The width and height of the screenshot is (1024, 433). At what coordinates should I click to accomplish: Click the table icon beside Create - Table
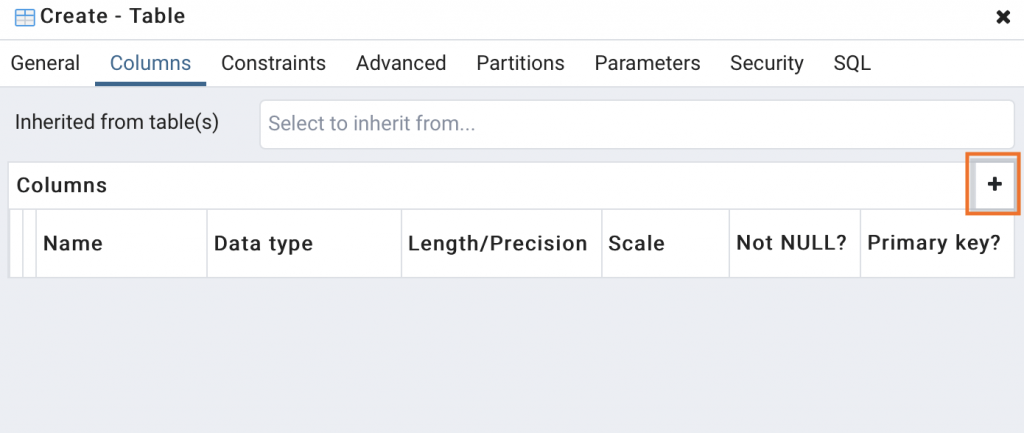(x=25, y=17)
